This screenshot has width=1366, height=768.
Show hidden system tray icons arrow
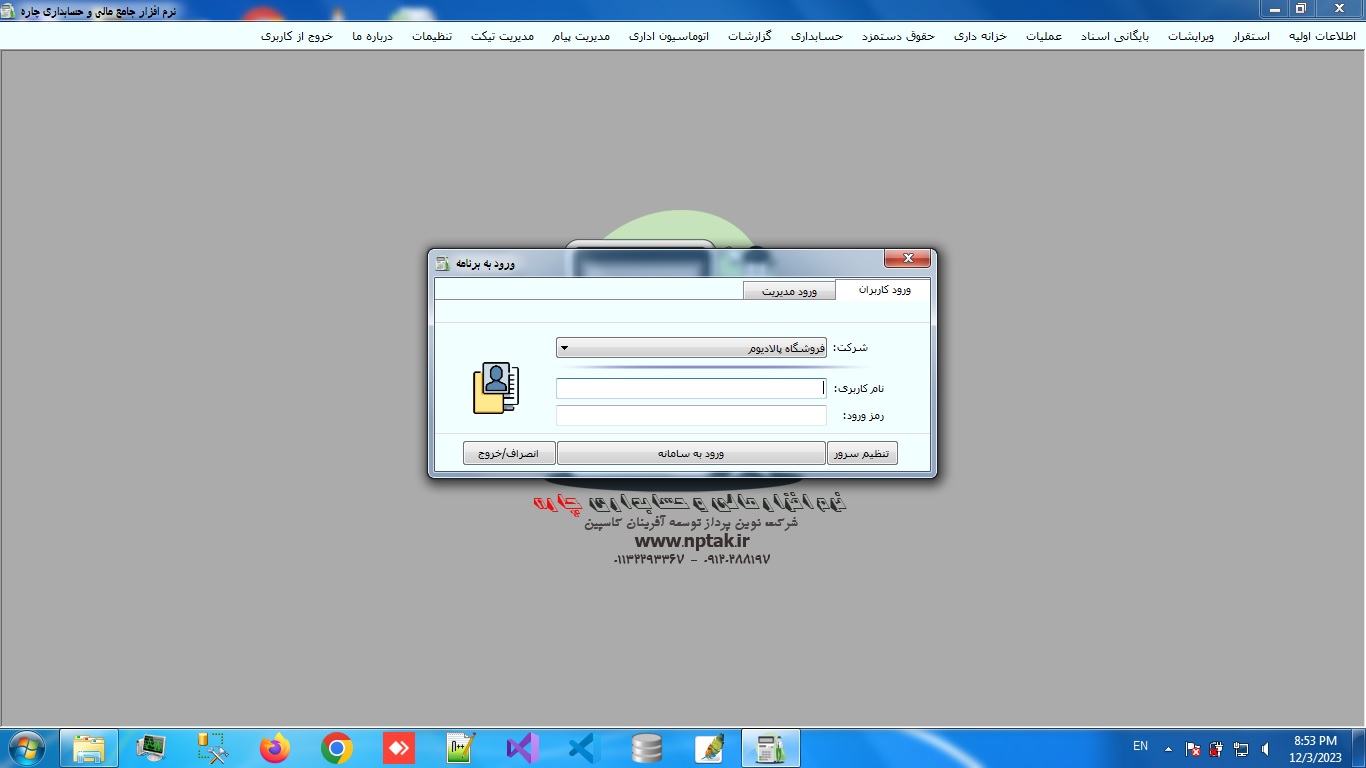[1168, 748]
